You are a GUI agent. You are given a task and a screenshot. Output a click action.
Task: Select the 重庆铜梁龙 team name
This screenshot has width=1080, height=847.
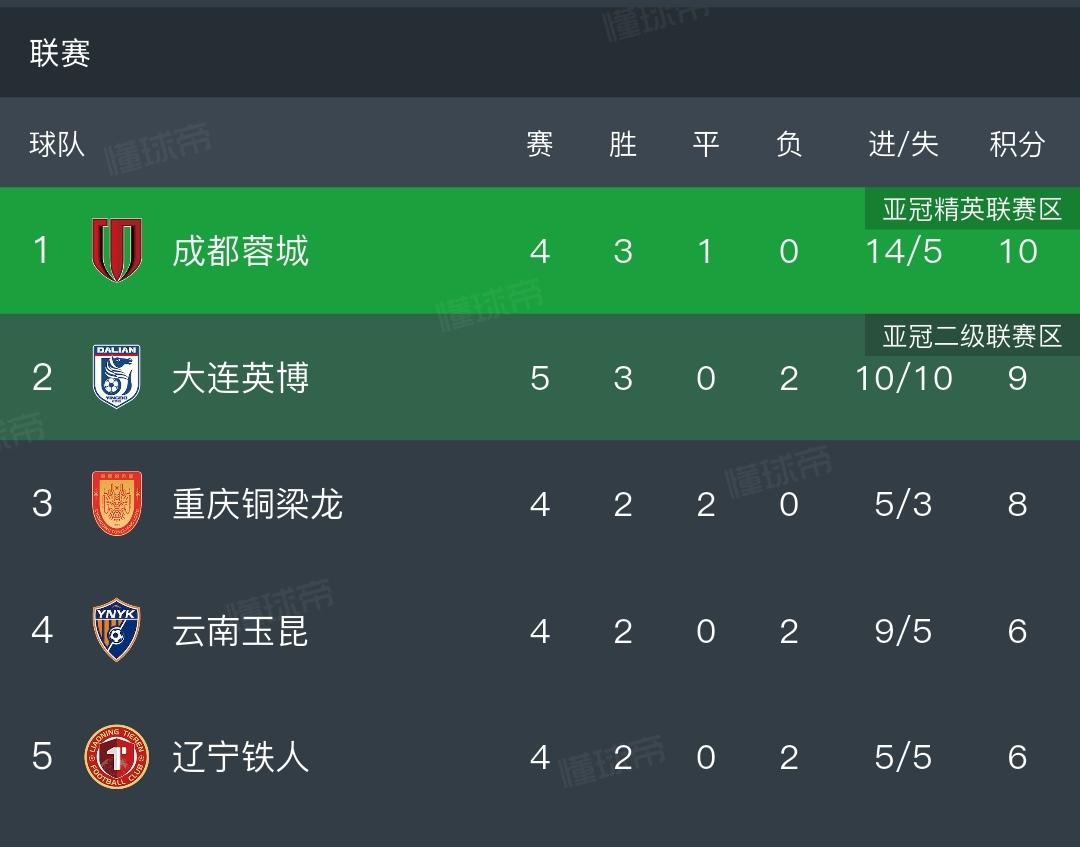click(x=258, y=504)
